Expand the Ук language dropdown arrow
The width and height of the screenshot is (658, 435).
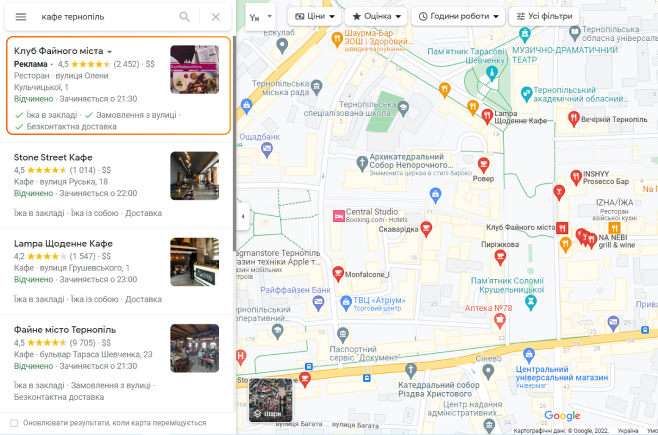270,16
